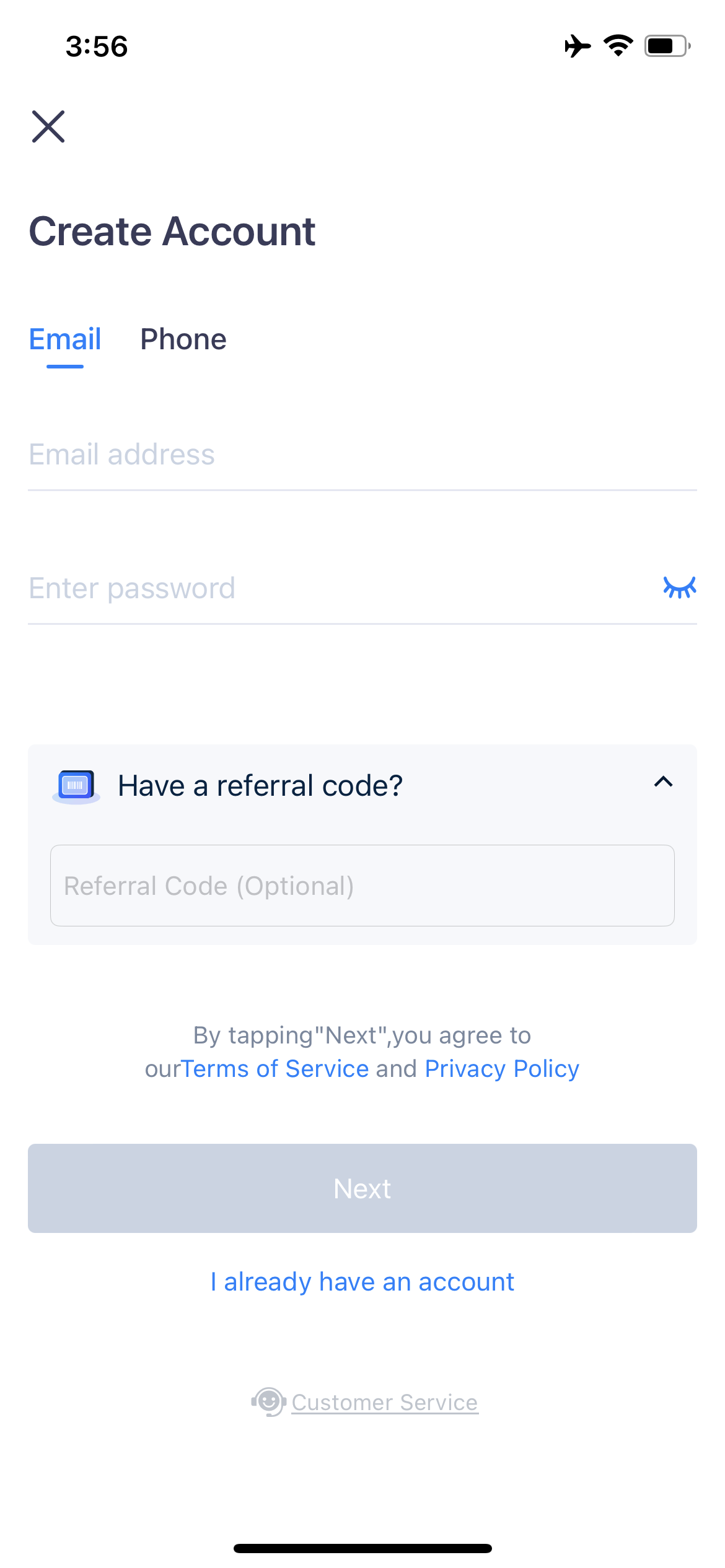Collapse the referral code section chevron
725x1568 pixels.
pyautogui.click(x=663, y=782)
